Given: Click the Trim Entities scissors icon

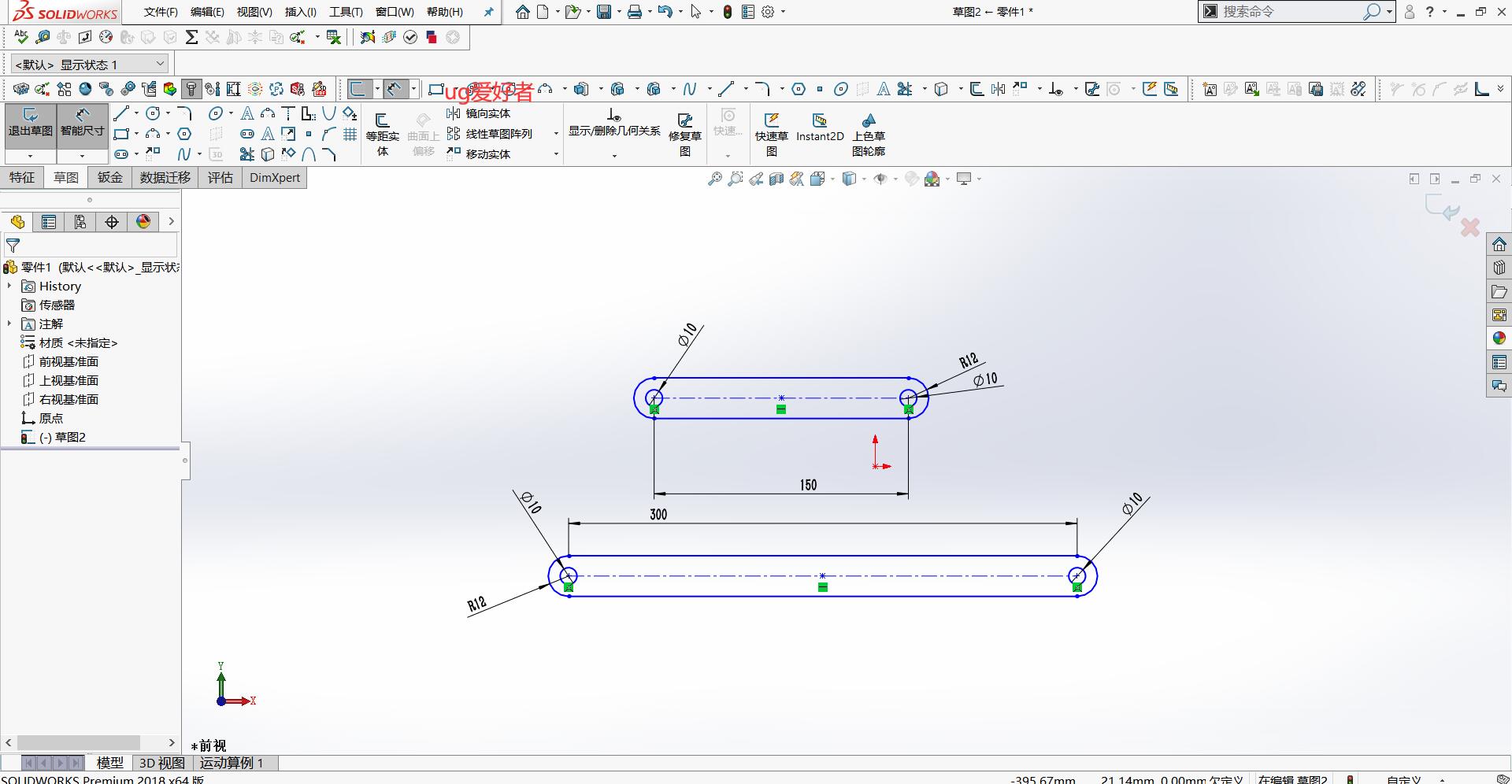Looking at the screenshot, I should (246, 154).
